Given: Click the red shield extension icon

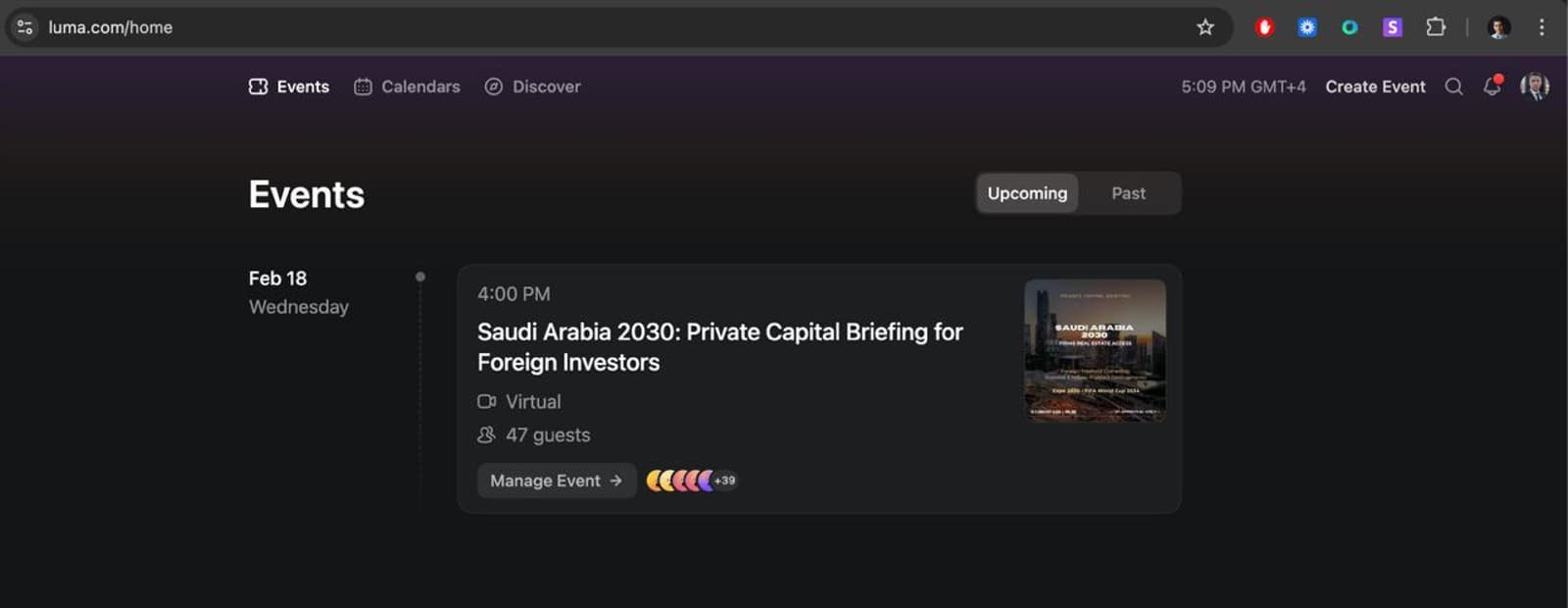Looking at the screenshot, I should click(1264, 27).
